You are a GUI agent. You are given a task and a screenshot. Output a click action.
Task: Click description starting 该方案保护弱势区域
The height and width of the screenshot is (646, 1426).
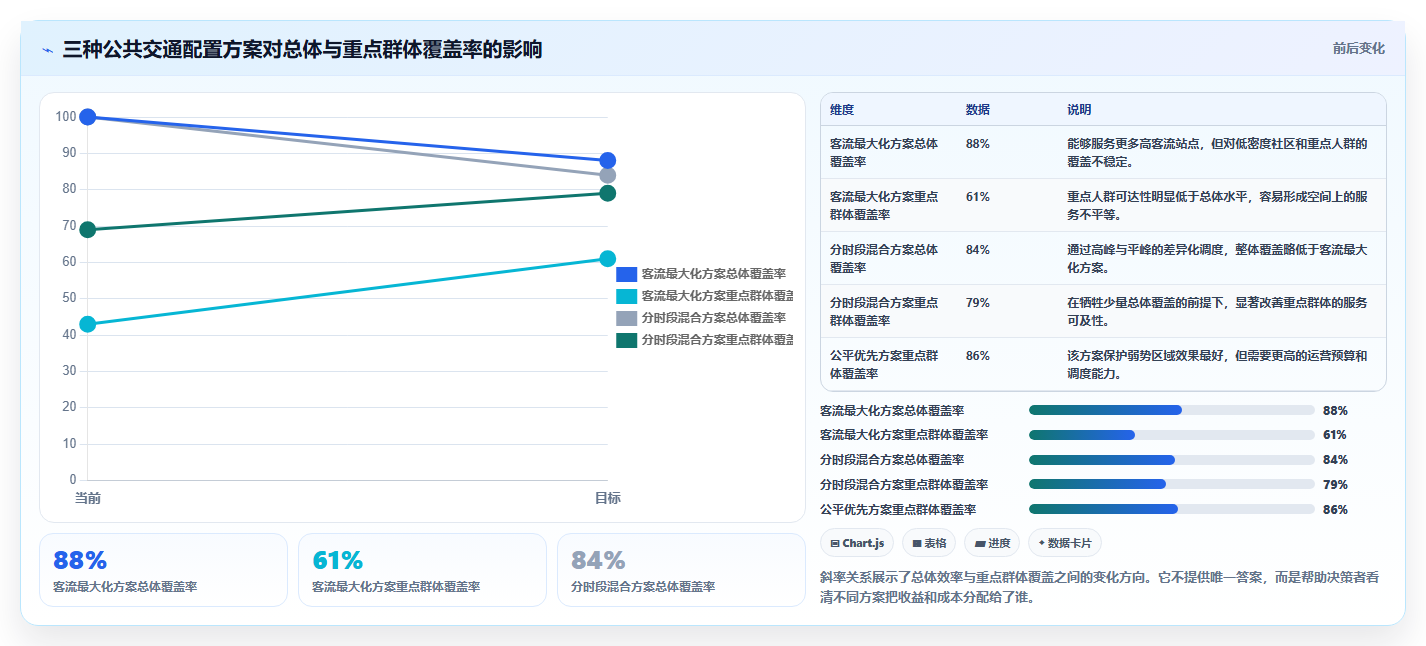[1217, 364]
